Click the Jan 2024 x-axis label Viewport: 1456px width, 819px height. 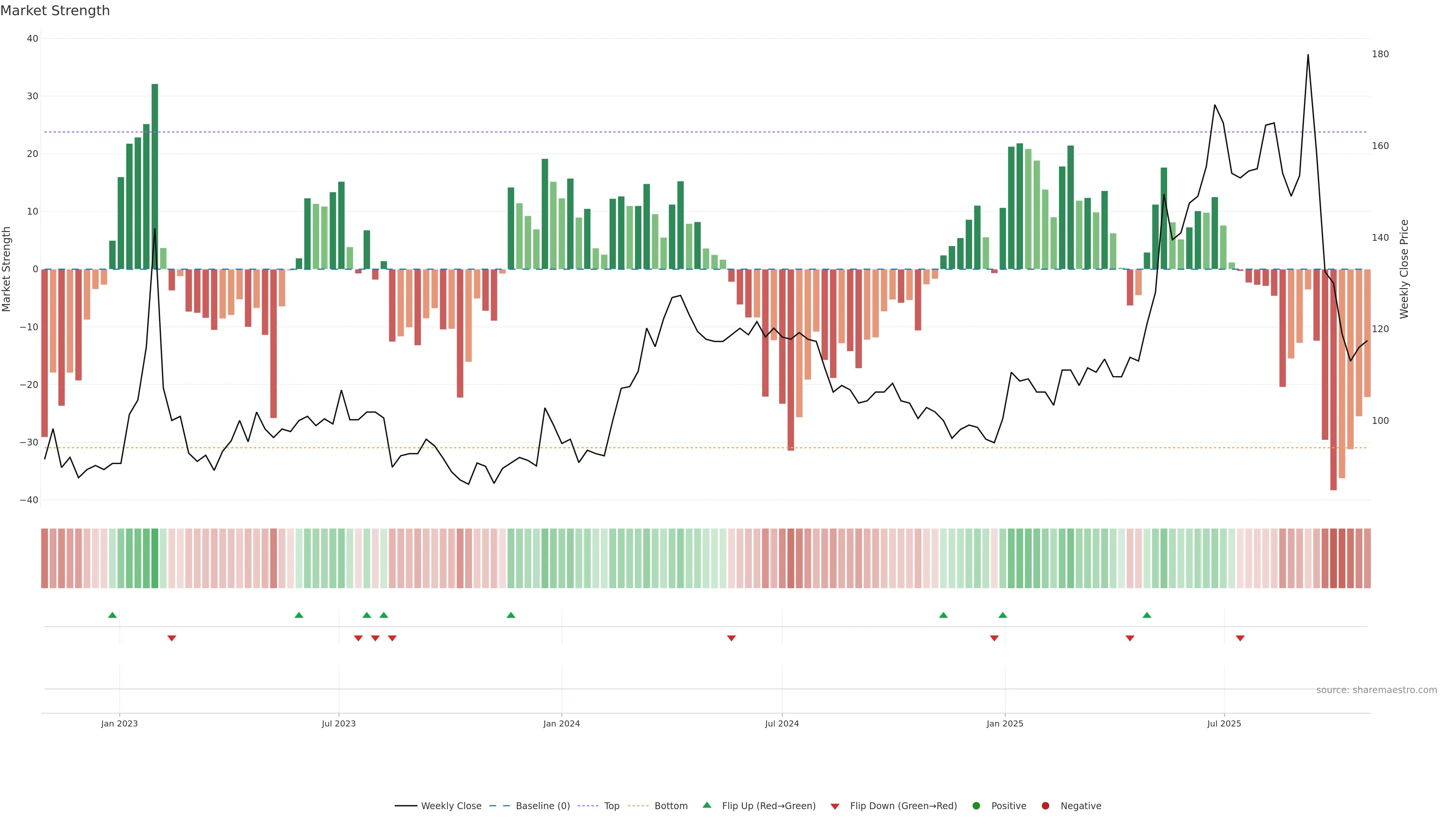click(x=561, y=723)
